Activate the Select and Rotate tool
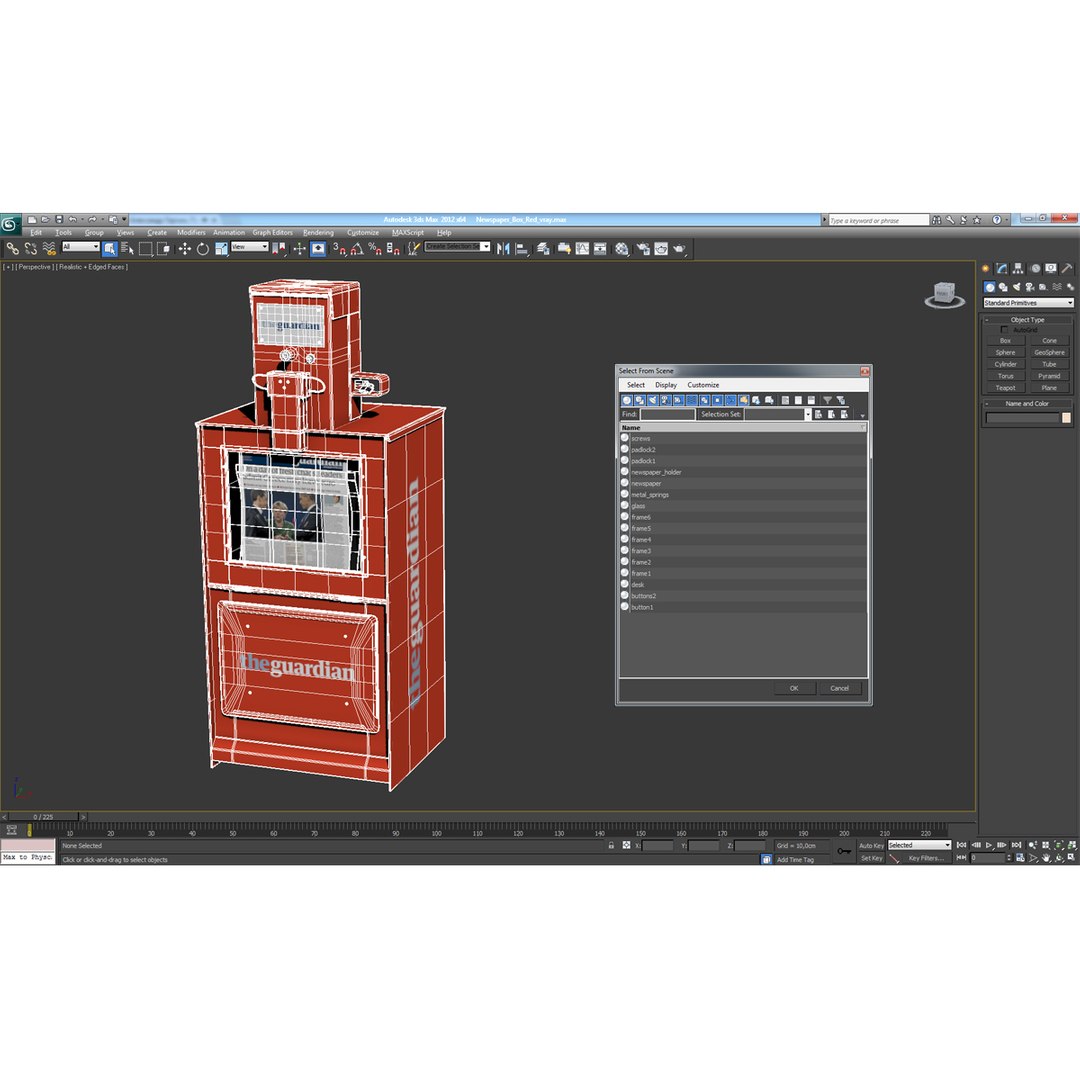Image resolution: width=1080 pixels, height=1080 pixels. [x=202, y=249]
